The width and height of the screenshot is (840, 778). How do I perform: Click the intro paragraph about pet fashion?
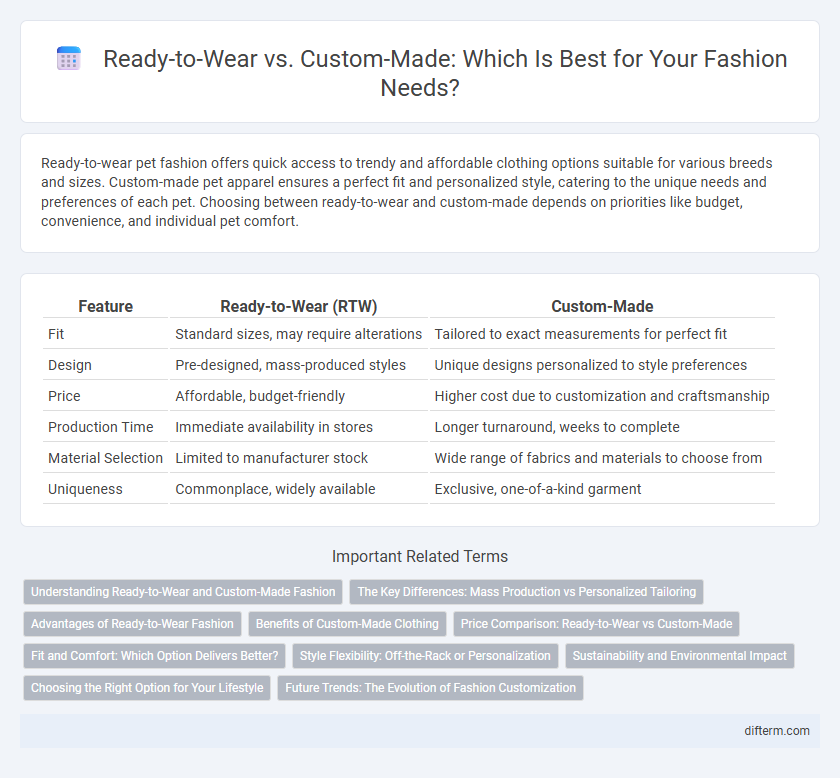click(407, 192)
